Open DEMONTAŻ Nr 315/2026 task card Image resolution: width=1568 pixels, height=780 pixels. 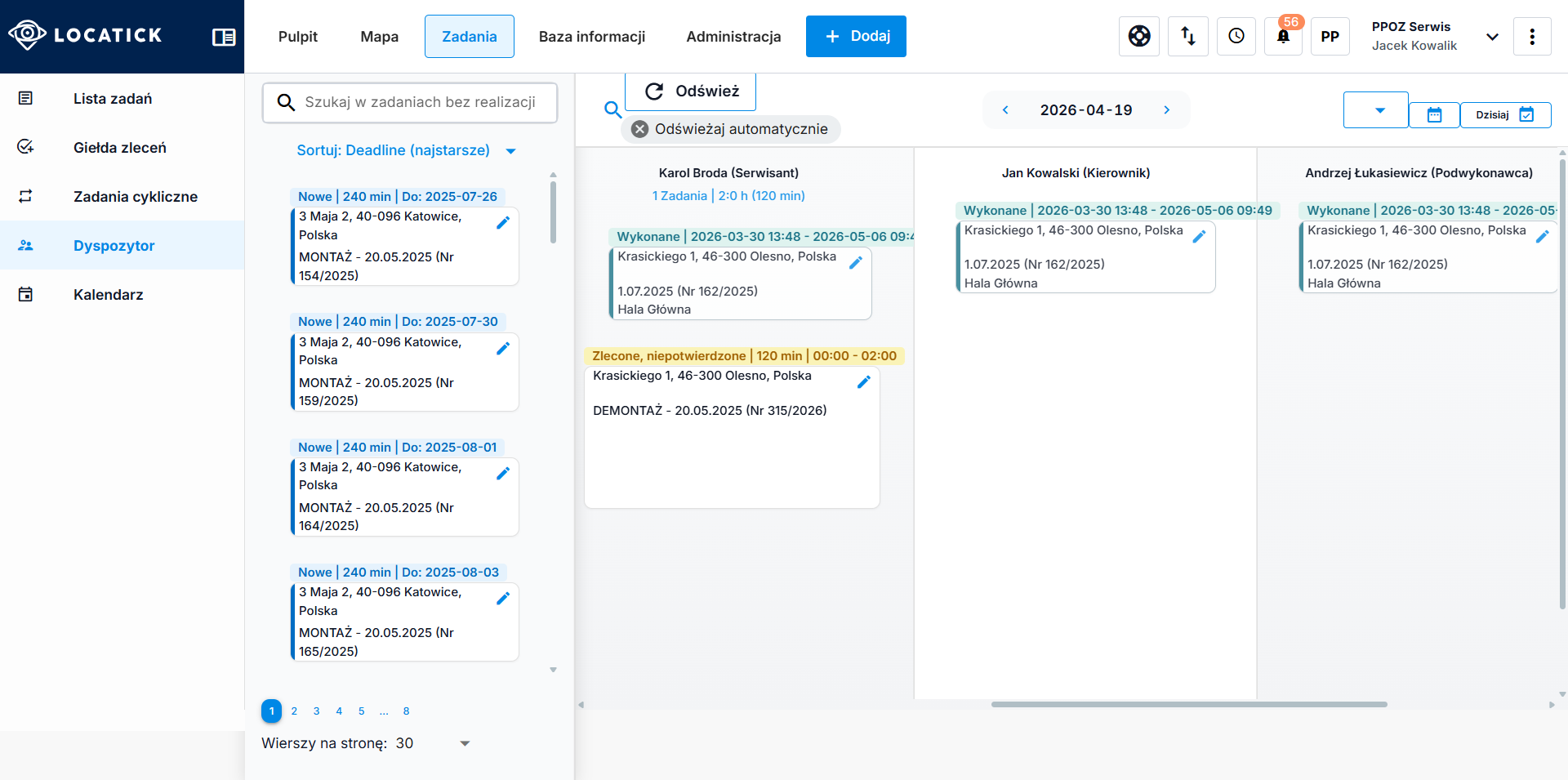pos(732,437)
